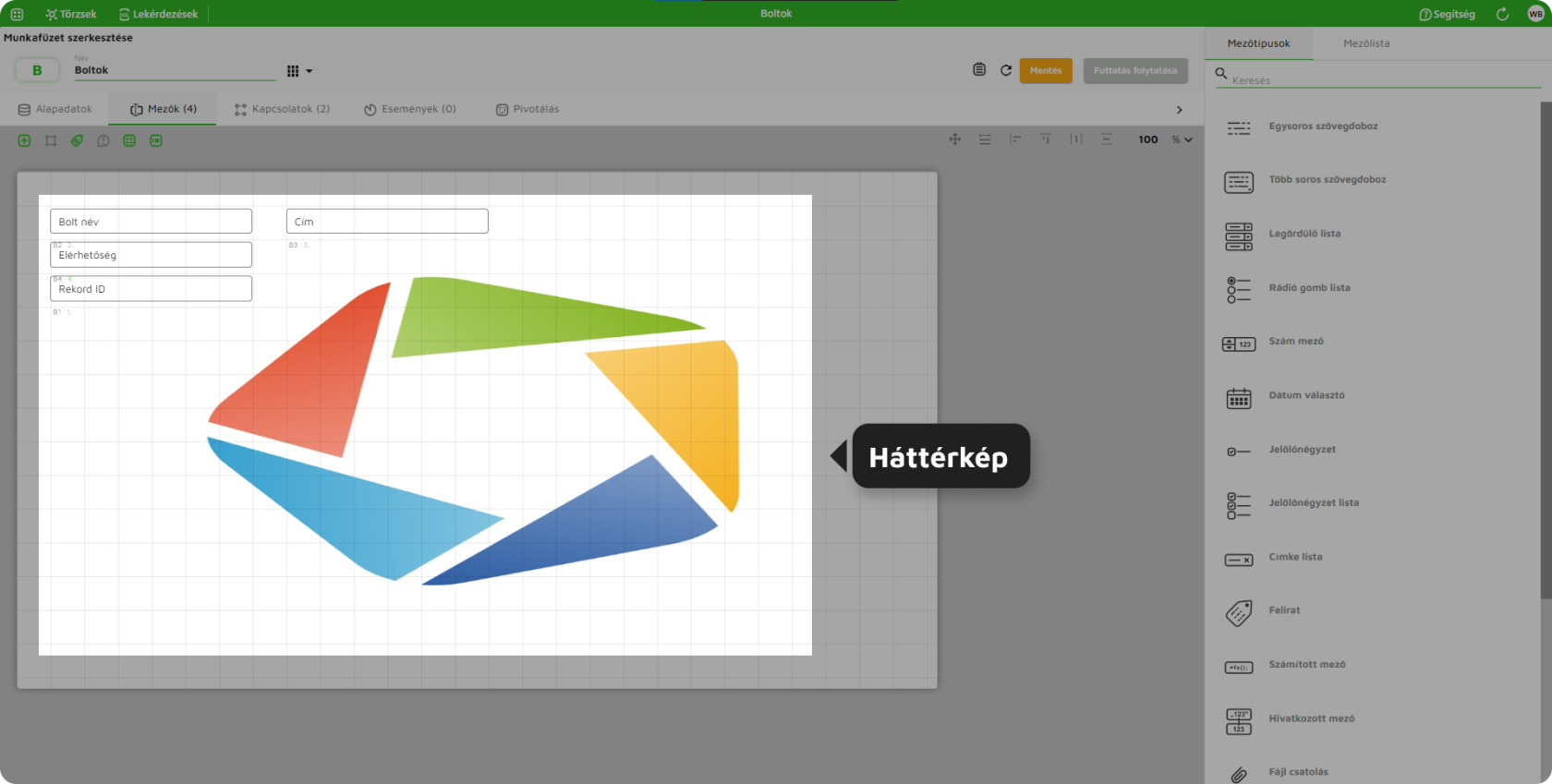Select the Bolt név field on canvas

tap(151, 222)
